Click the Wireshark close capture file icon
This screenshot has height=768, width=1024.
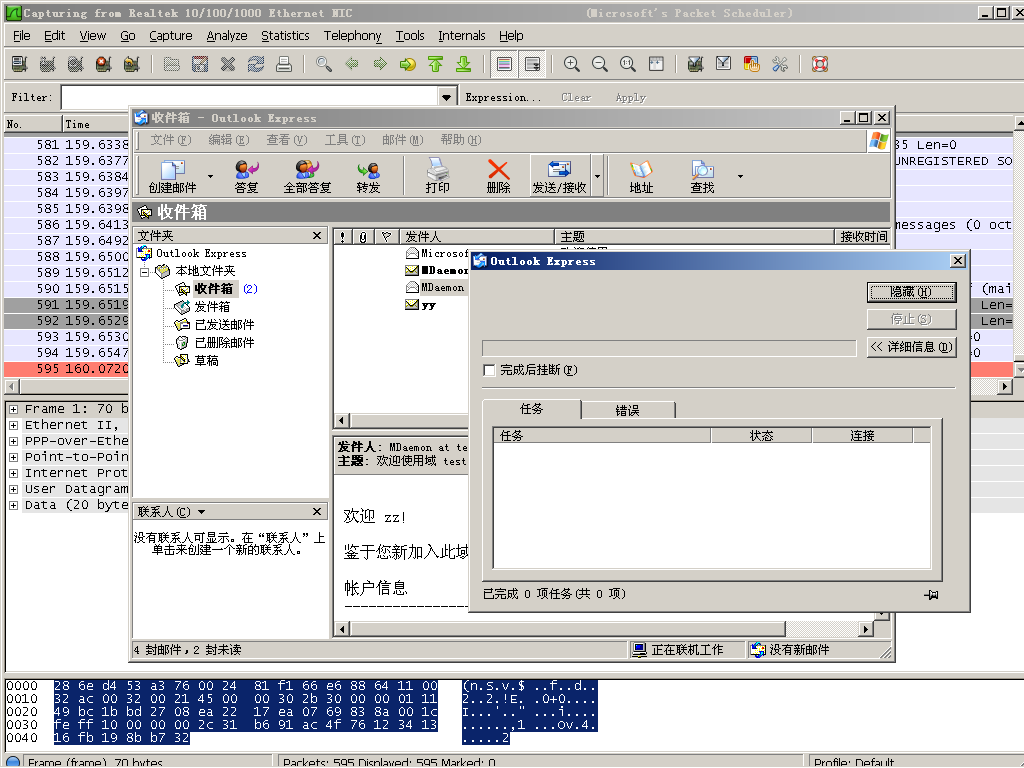pos(228,64)
